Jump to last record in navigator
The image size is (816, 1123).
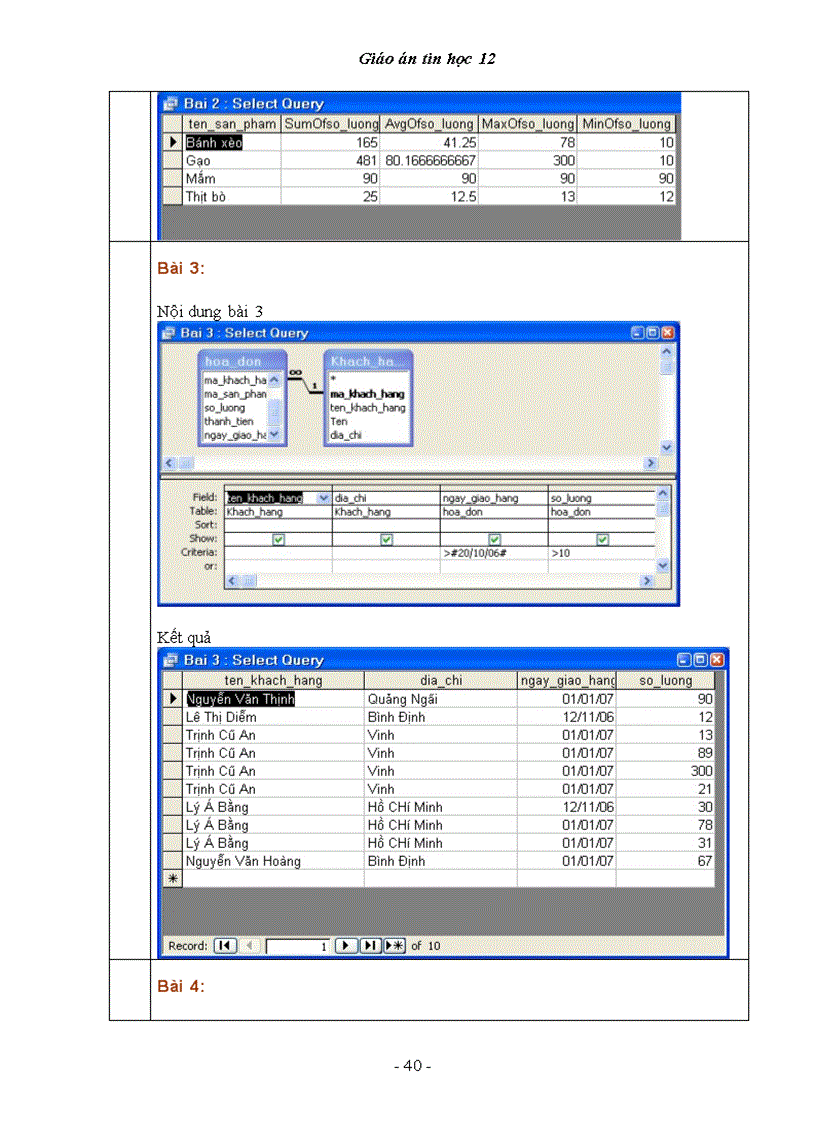370,945
